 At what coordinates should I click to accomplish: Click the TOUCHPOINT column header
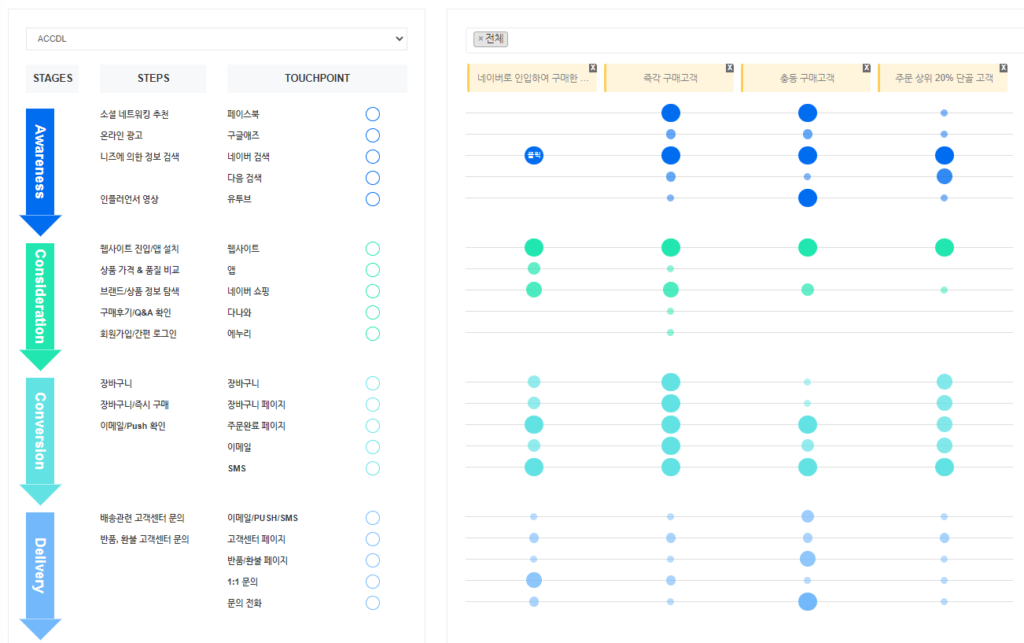coord(317,78)
